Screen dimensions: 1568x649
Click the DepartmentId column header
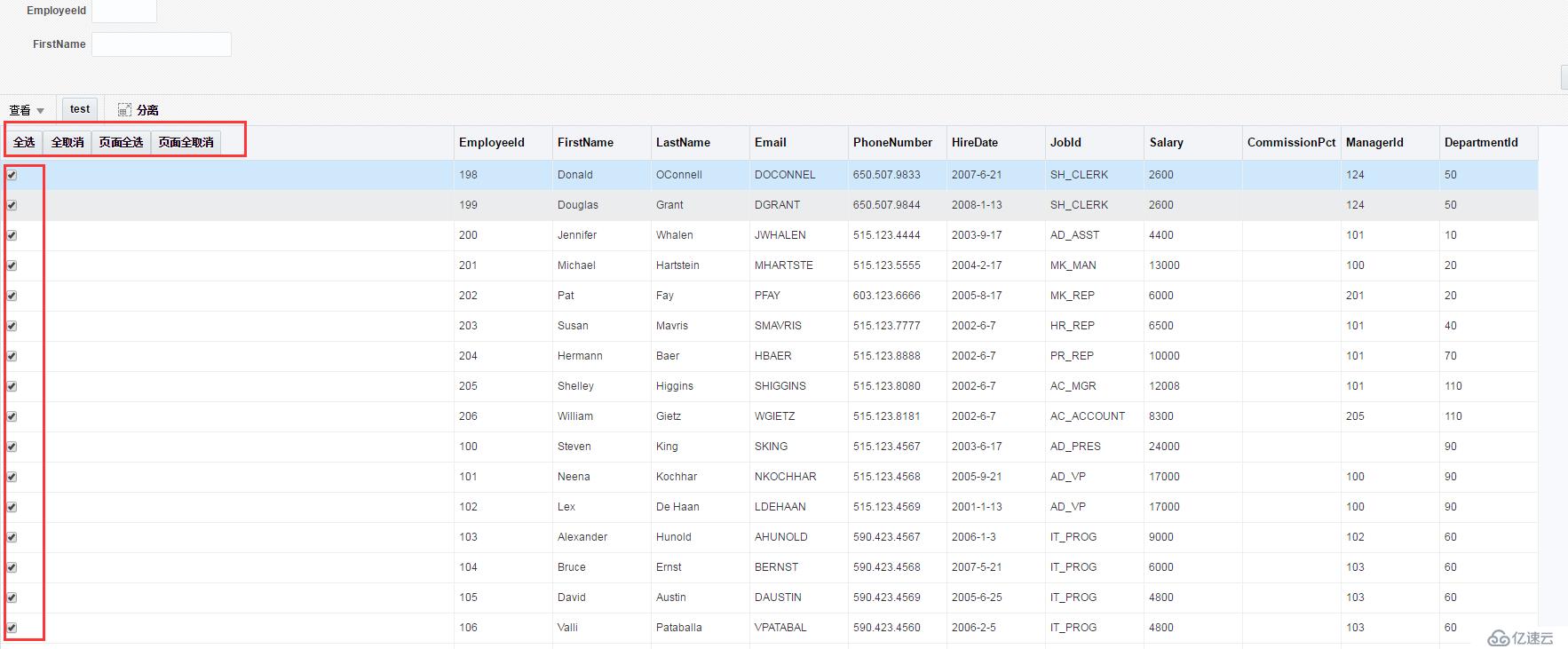pos(1488,143)
